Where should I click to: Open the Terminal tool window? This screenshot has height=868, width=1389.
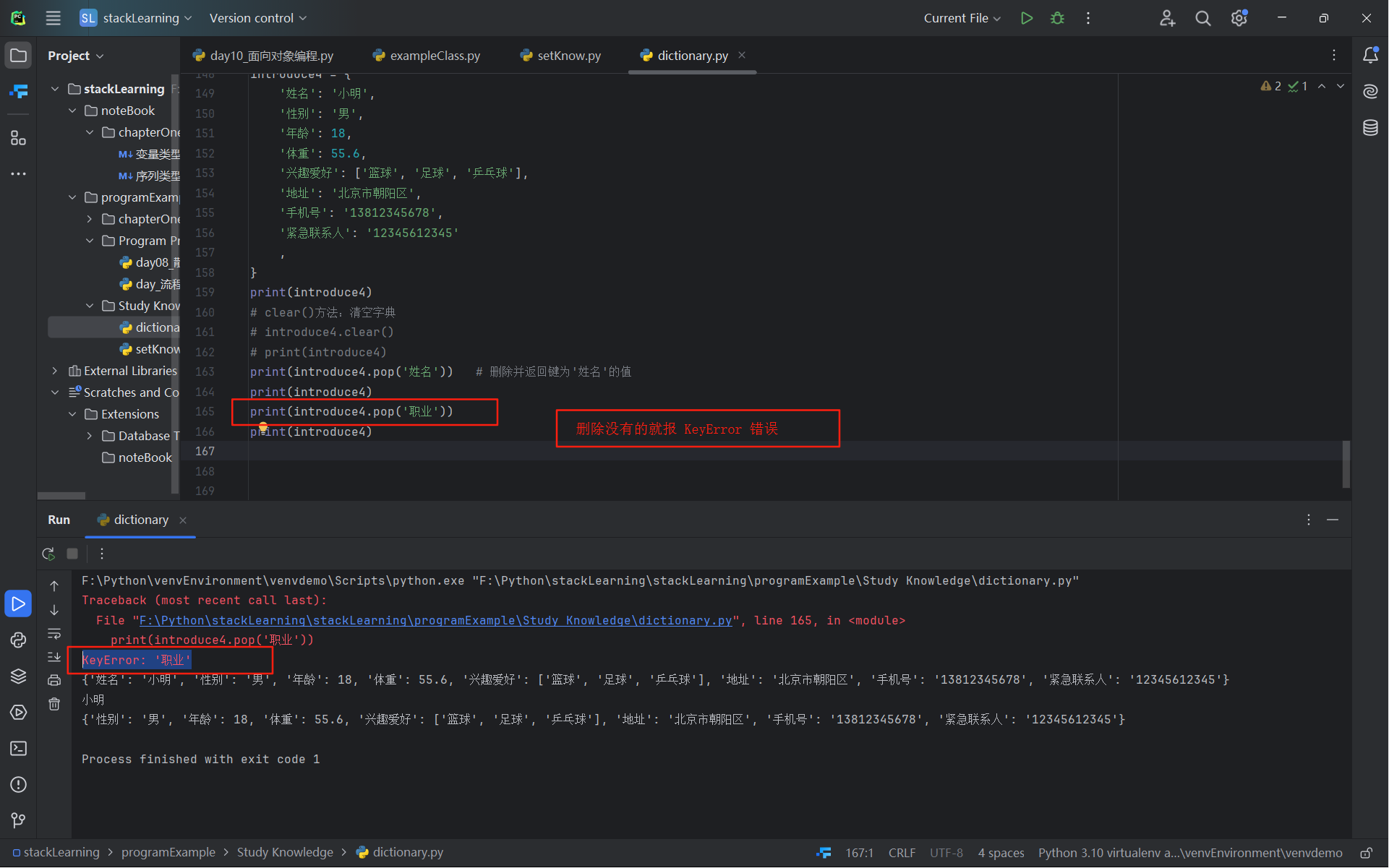[x=18, y=749]
